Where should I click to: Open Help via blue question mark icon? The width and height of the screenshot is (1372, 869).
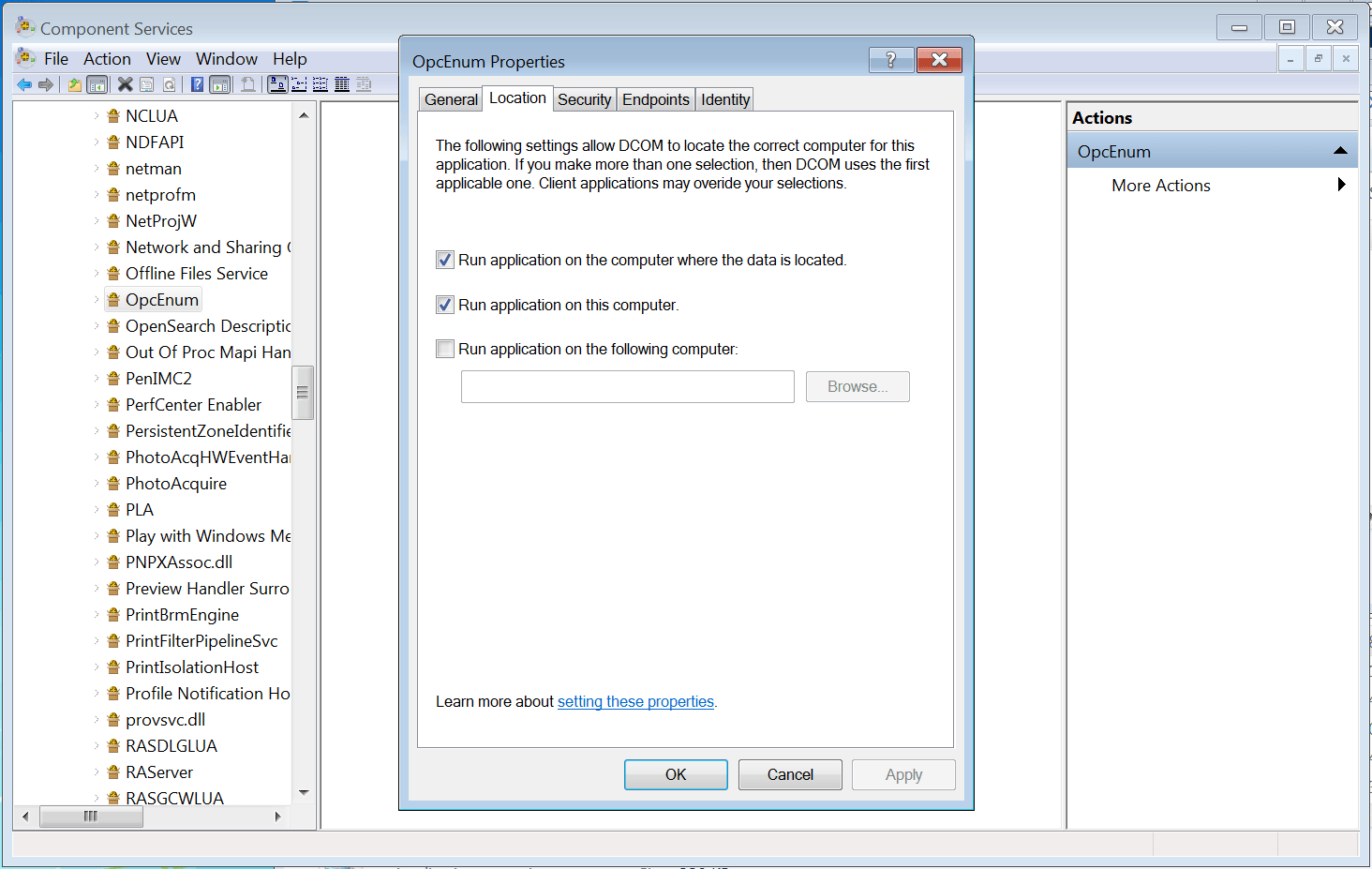click(x=197, y=85)
